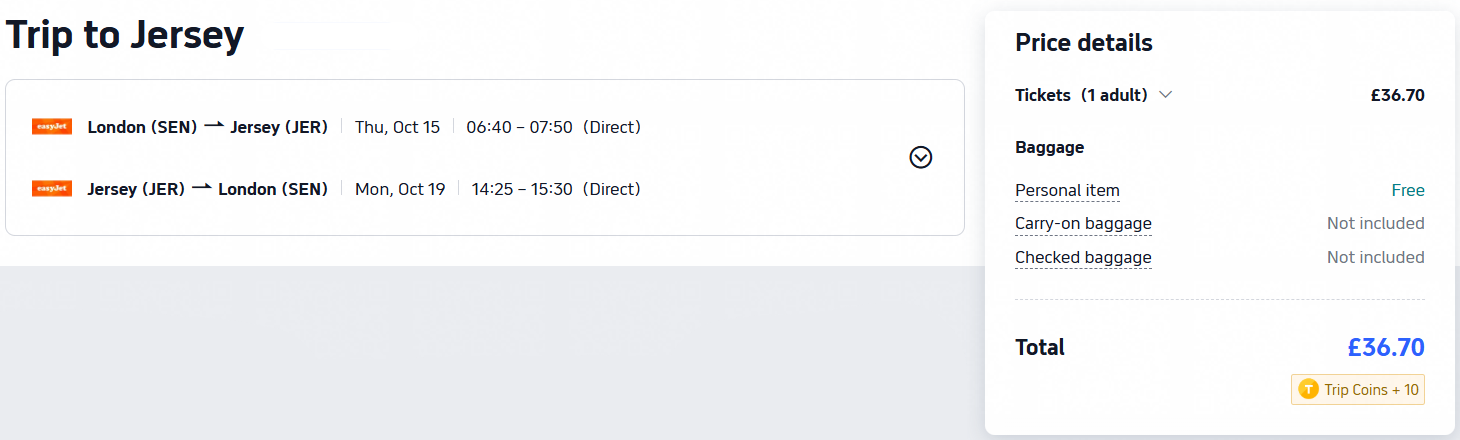Click the easyJet logo on return flight
Image resolution: width=1460 pixels, height=440 pixels.
[52, 188]
